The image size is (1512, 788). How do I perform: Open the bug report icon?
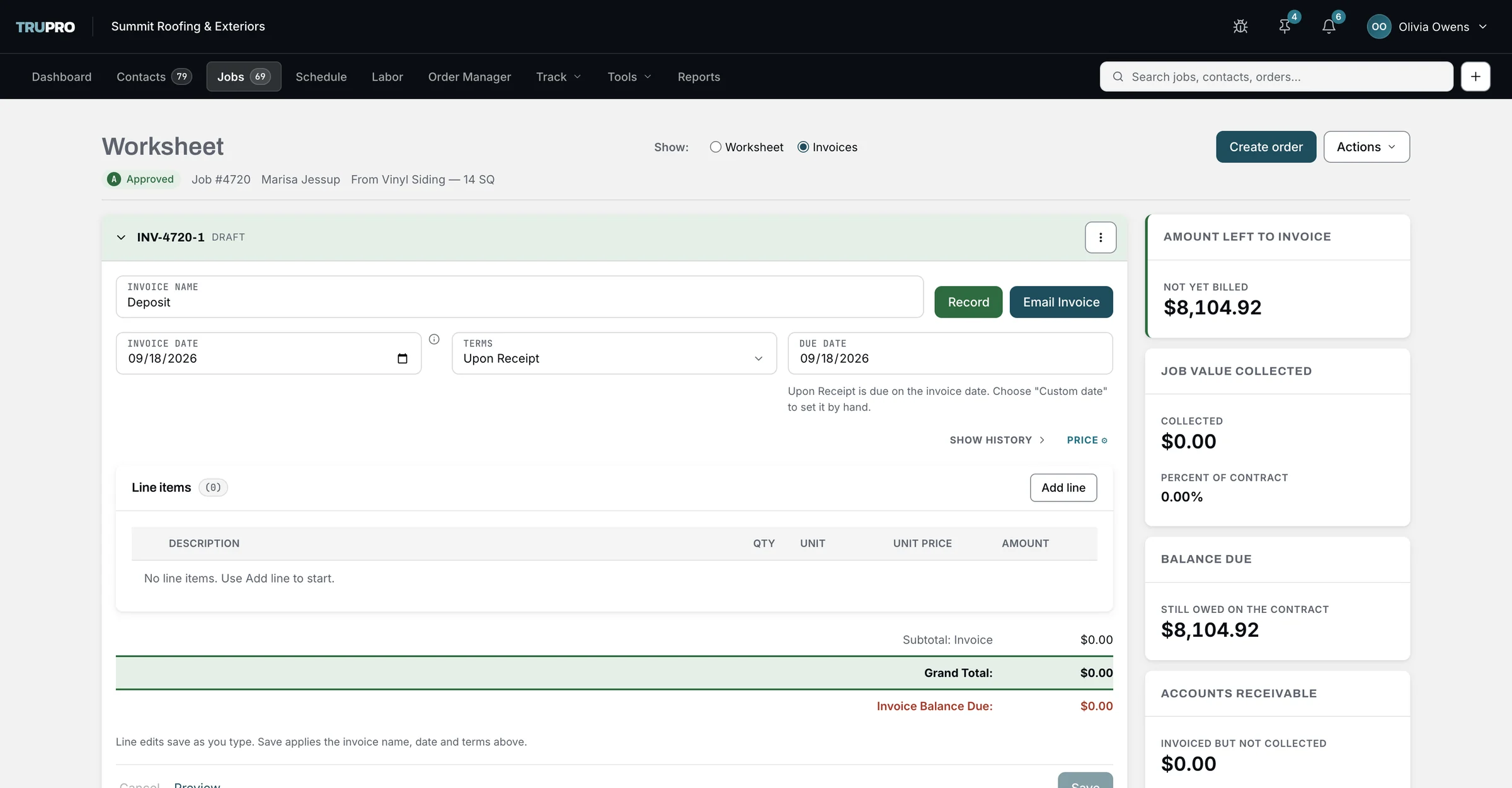1240,26
